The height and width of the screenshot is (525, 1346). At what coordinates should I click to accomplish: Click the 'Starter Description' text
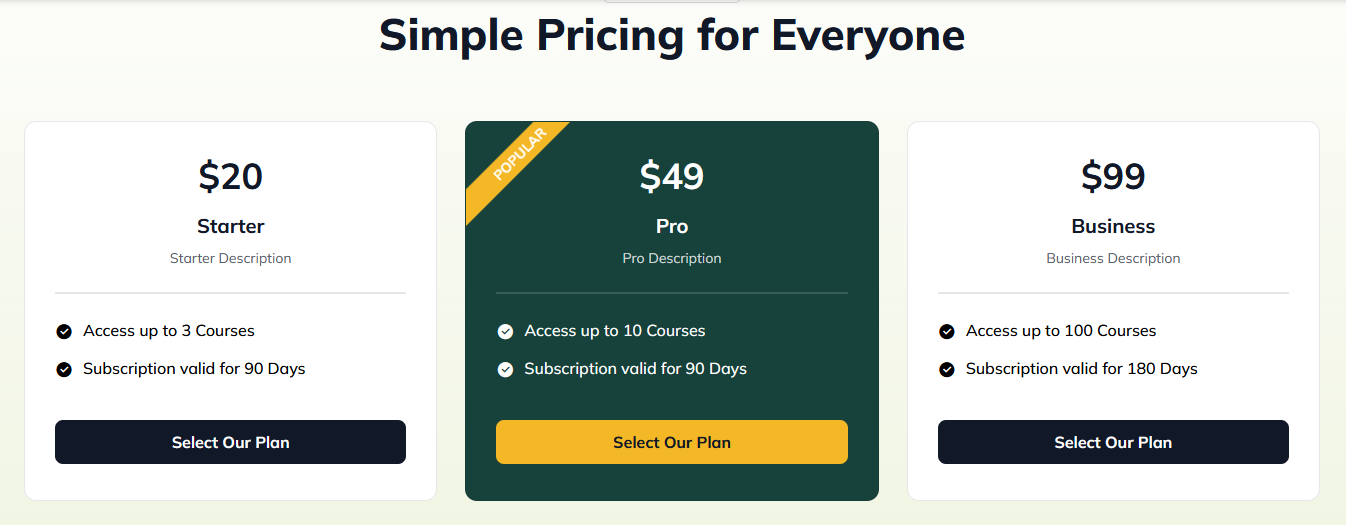230,258
